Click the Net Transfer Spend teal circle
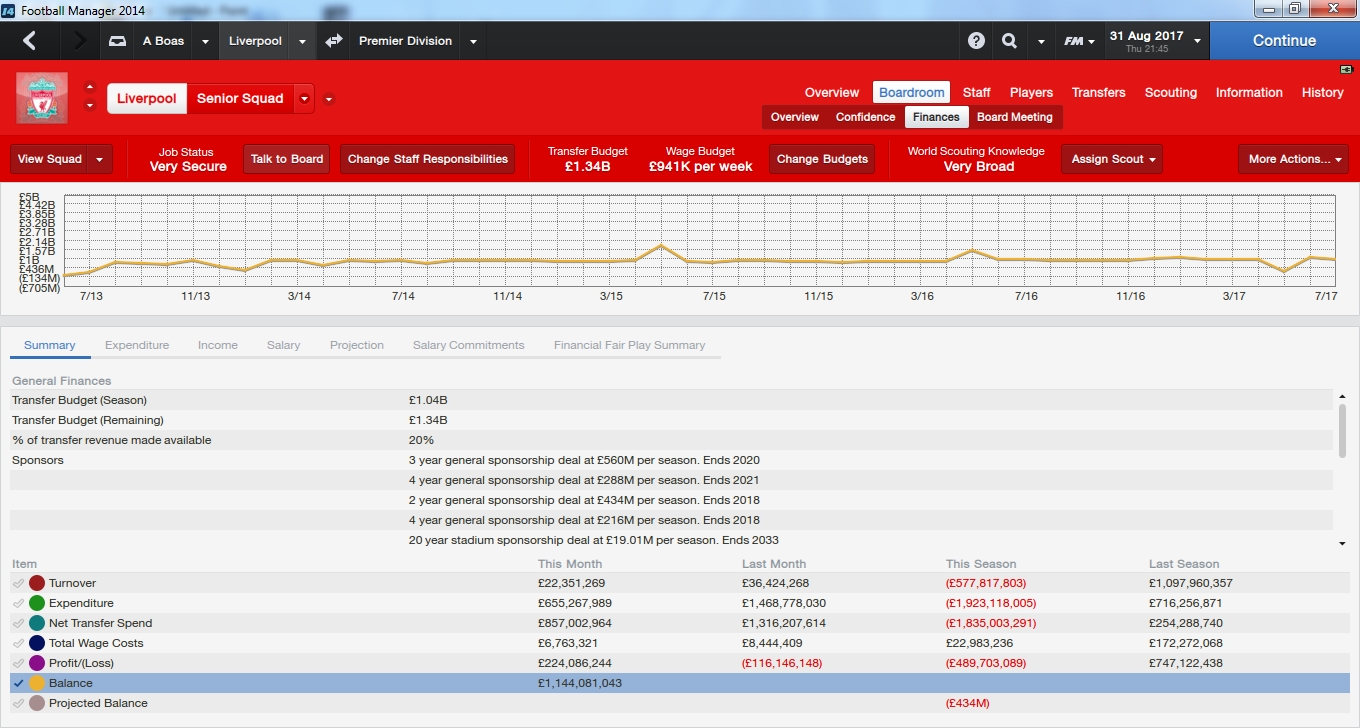Image resolution: width=1360 pixels, height=728 pixels. pos(37,623)
